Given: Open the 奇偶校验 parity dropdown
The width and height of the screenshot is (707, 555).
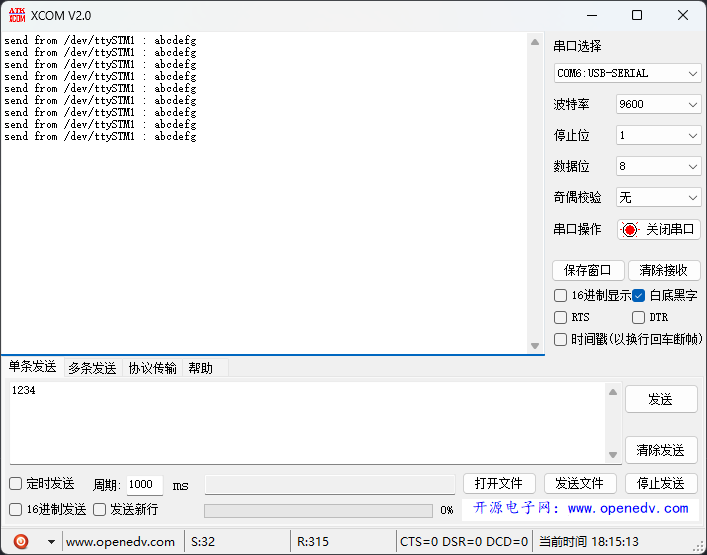Looking at the screenshot, I should tap(658, 198).
